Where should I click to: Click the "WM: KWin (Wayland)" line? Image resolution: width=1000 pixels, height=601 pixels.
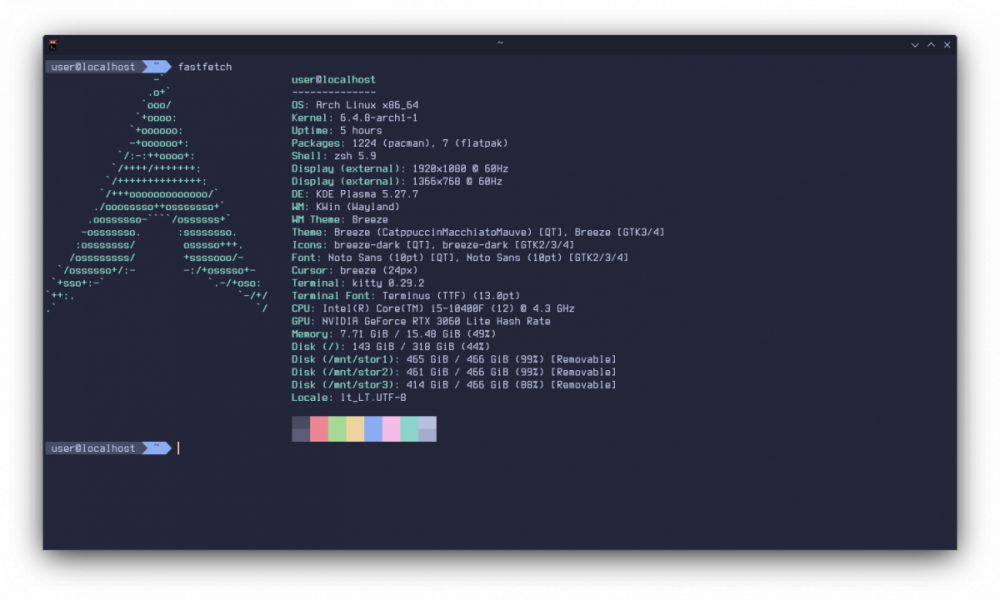pos(346,207)
